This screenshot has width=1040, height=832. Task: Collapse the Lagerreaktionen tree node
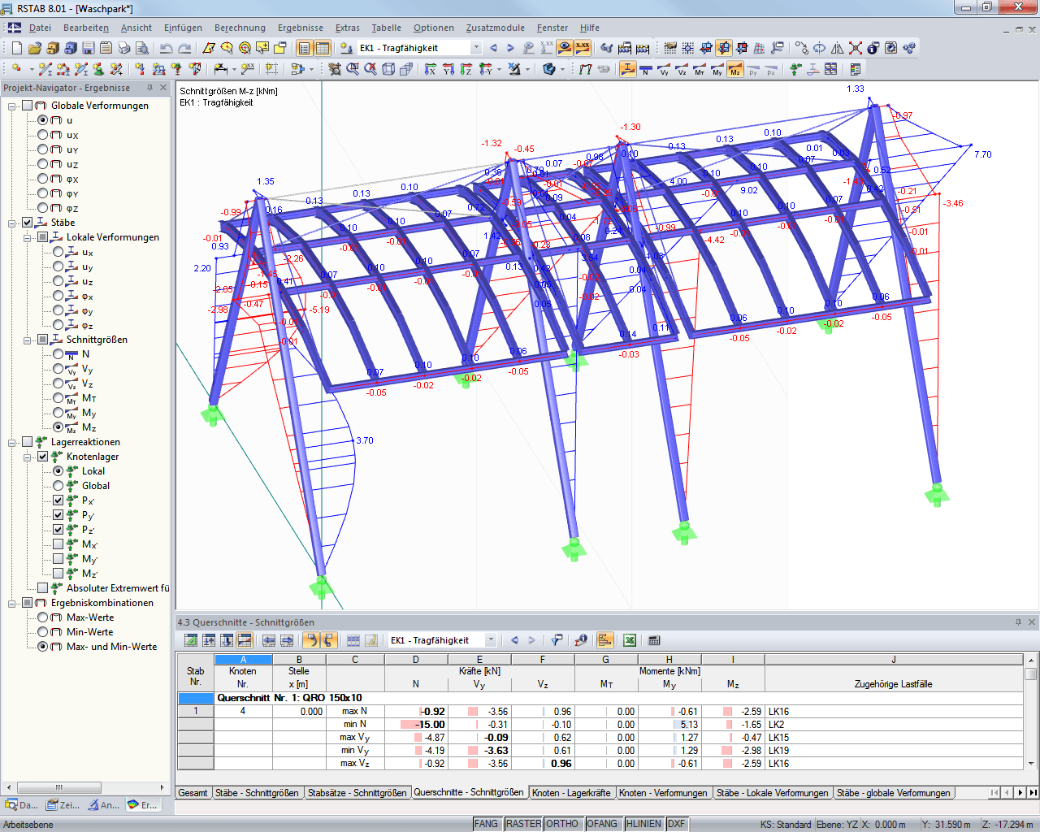coord(12,442)
